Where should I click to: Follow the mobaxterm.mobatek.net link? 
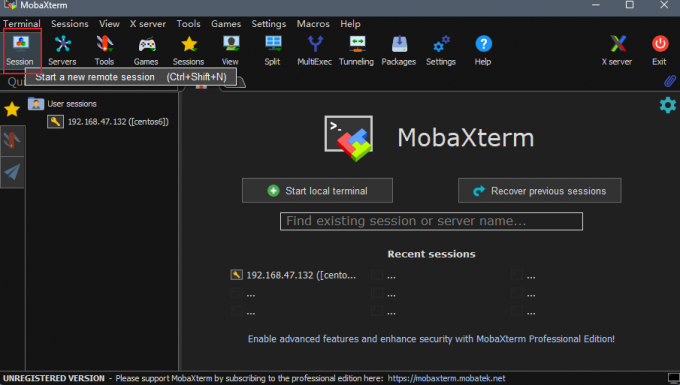(446, 378)
